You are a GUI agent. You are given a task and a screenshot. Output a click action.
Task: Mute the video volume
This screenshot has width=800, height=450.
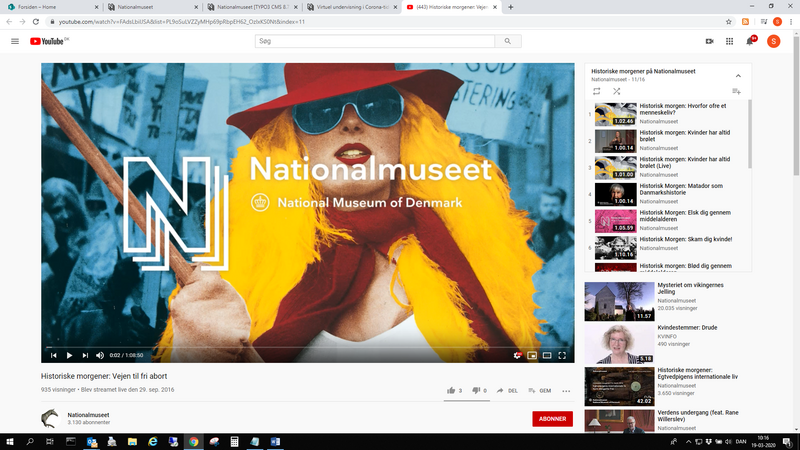(x=100, y=356)
